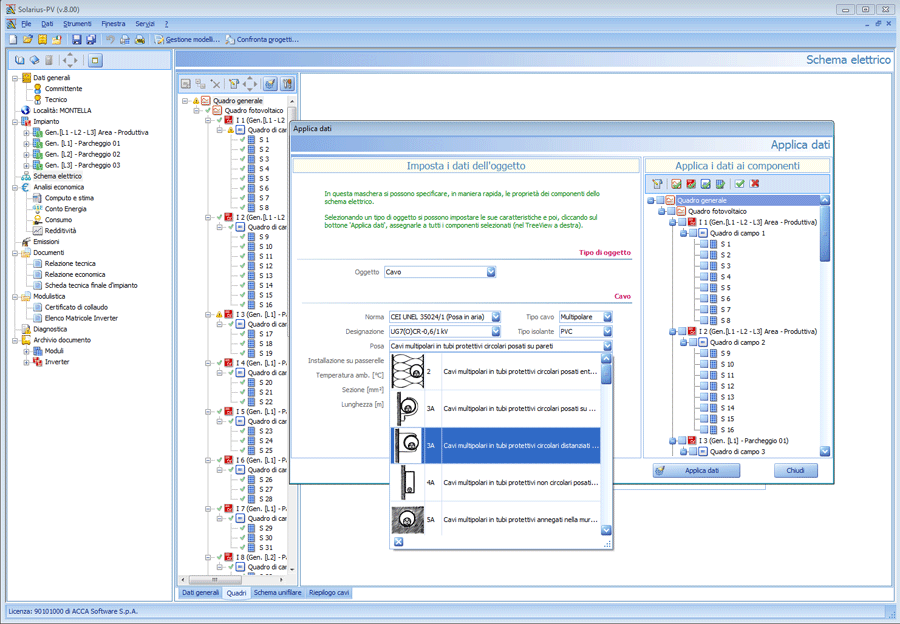Close the Posa dropdown list with X icon
This screenshot has width=900, height=624.
coord(398,542)
